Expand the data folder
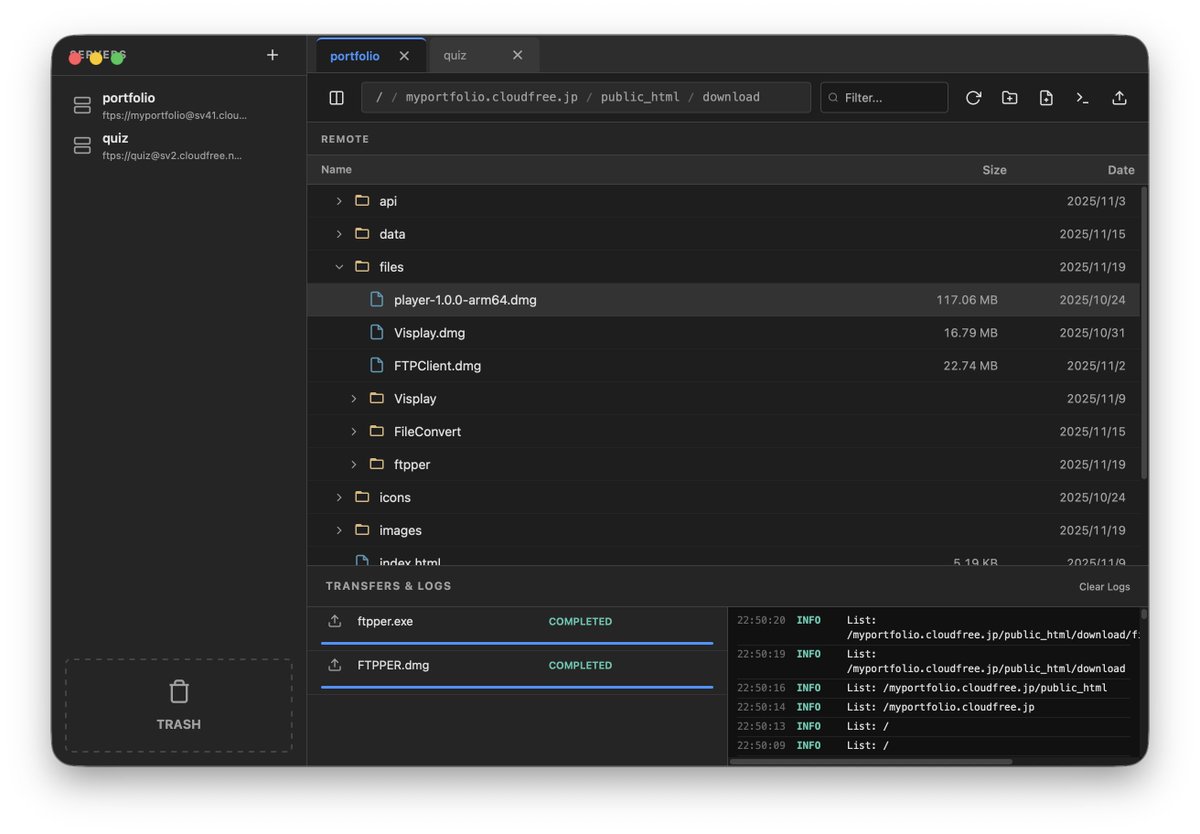Image resolution: width=1200 pixels, height=834 pixels. (339, 234)
